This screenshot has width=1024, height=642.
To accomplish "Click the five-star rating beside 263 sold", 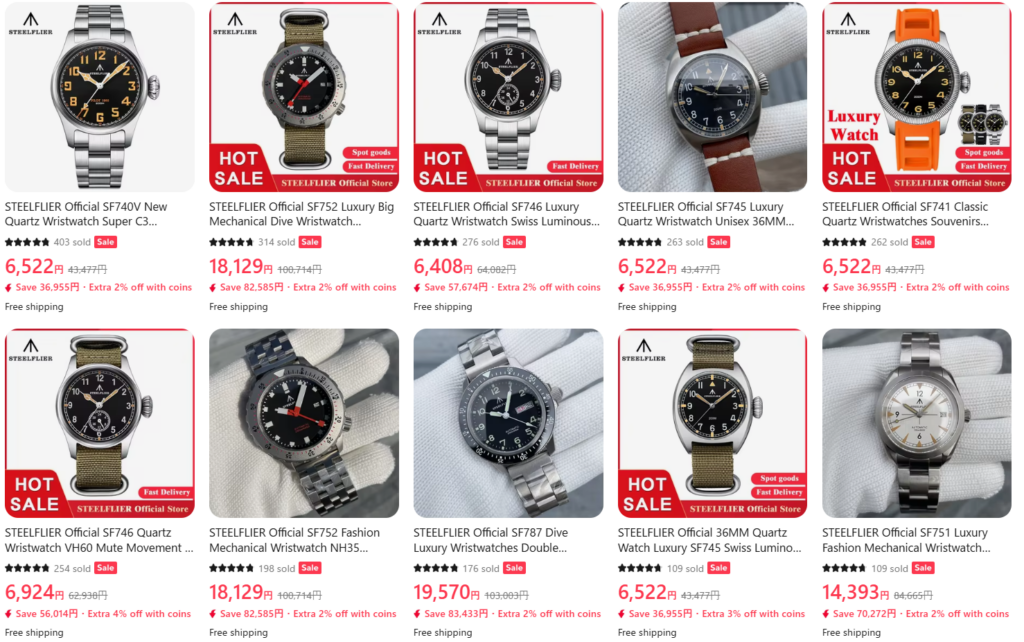I will coord(639,242).
